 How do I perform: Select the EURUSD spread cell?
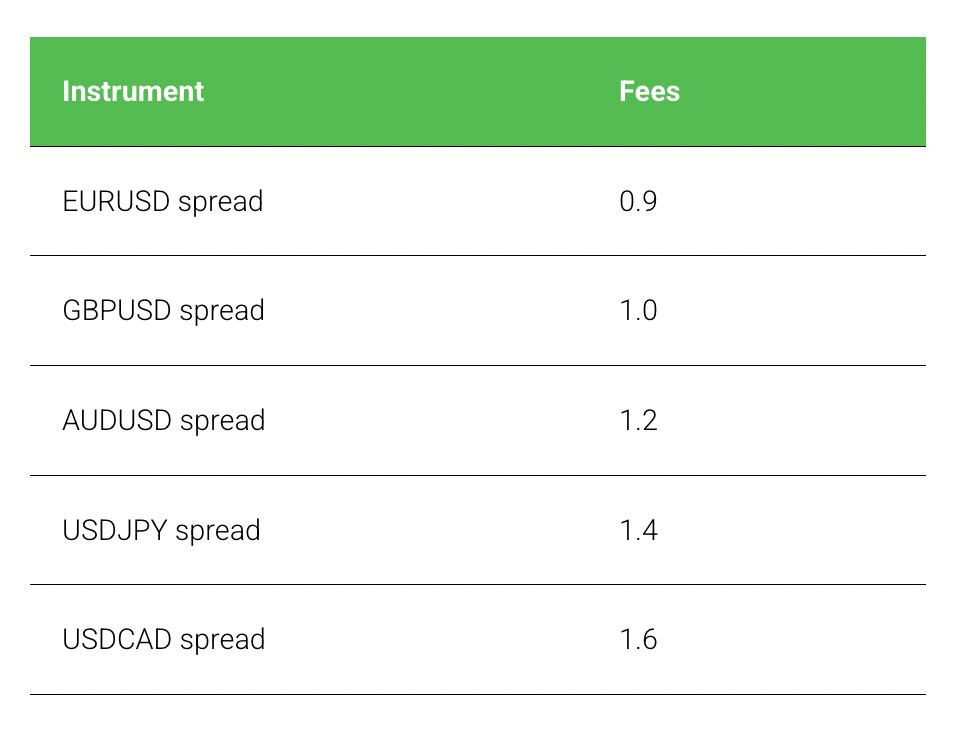163,202
